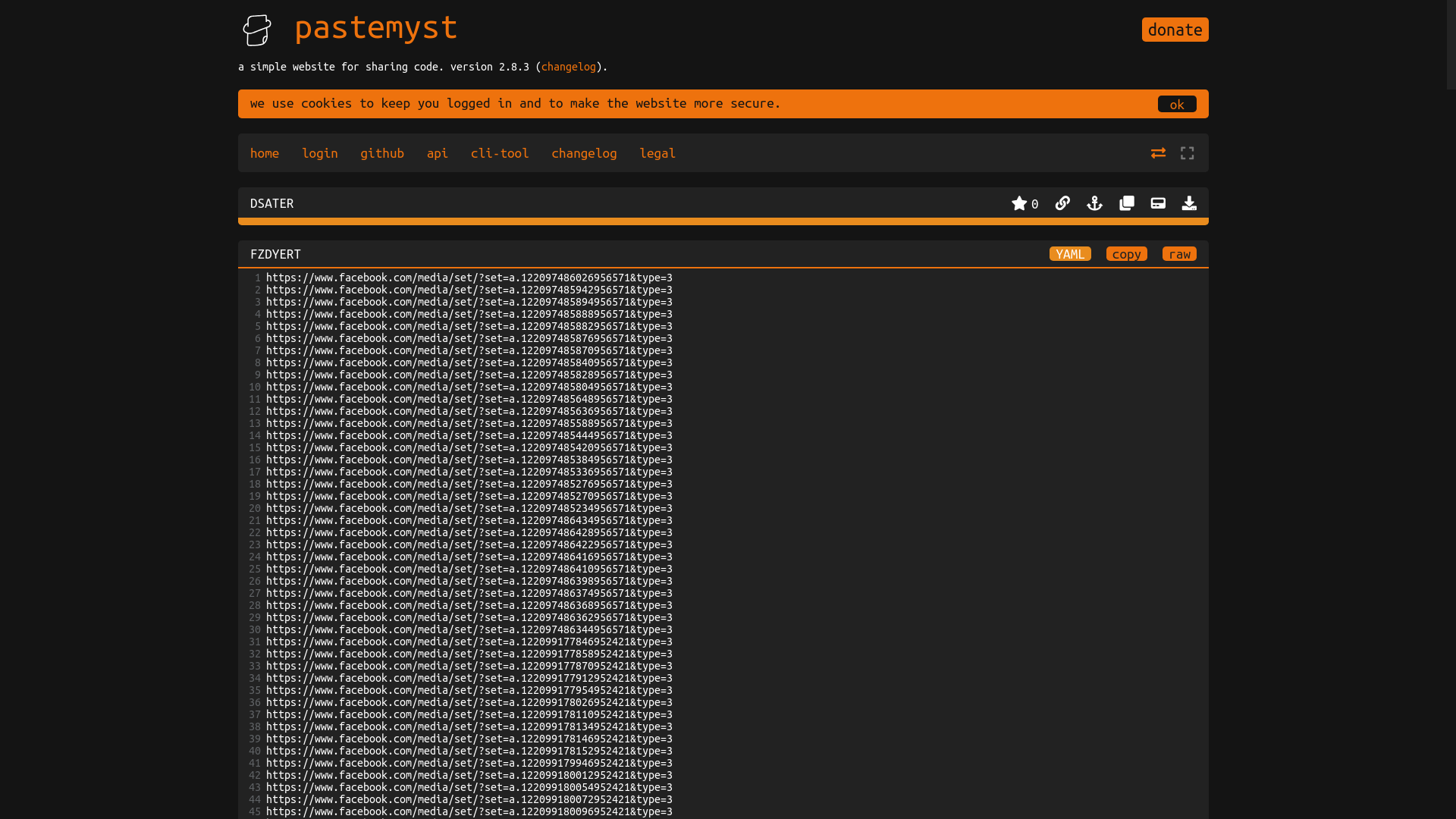
Task: Download the paste as a file
Action: (x=1189, y=203)
